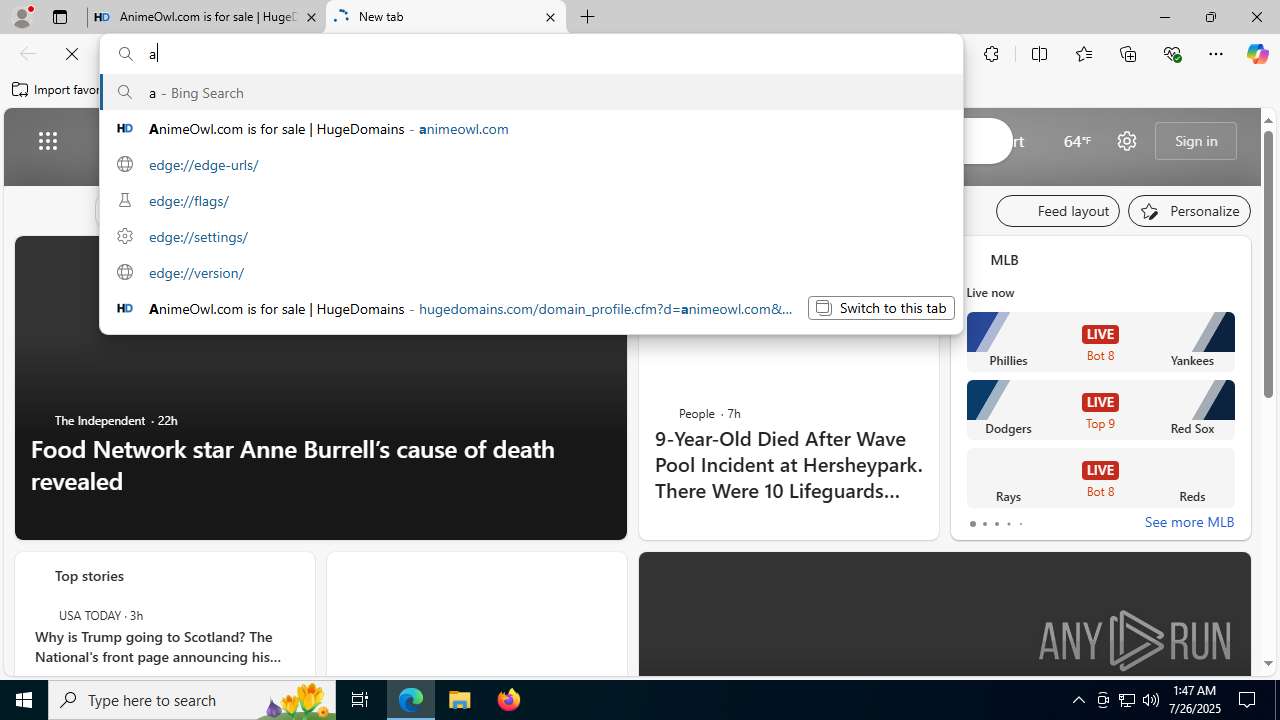Viewport: 1280px width, 720px height.
Task: Open the Hersheypark wave pool article
Action: 789,465
